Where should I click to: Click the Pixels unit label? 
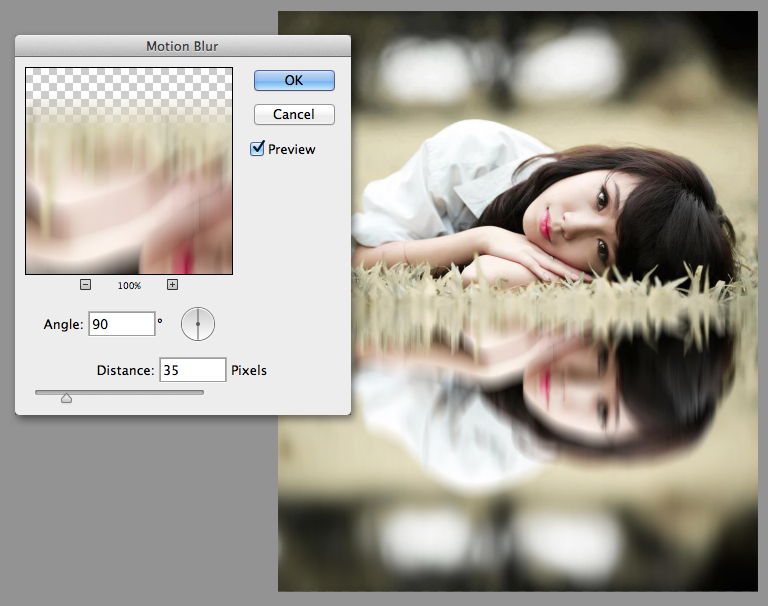click(249, 370)
